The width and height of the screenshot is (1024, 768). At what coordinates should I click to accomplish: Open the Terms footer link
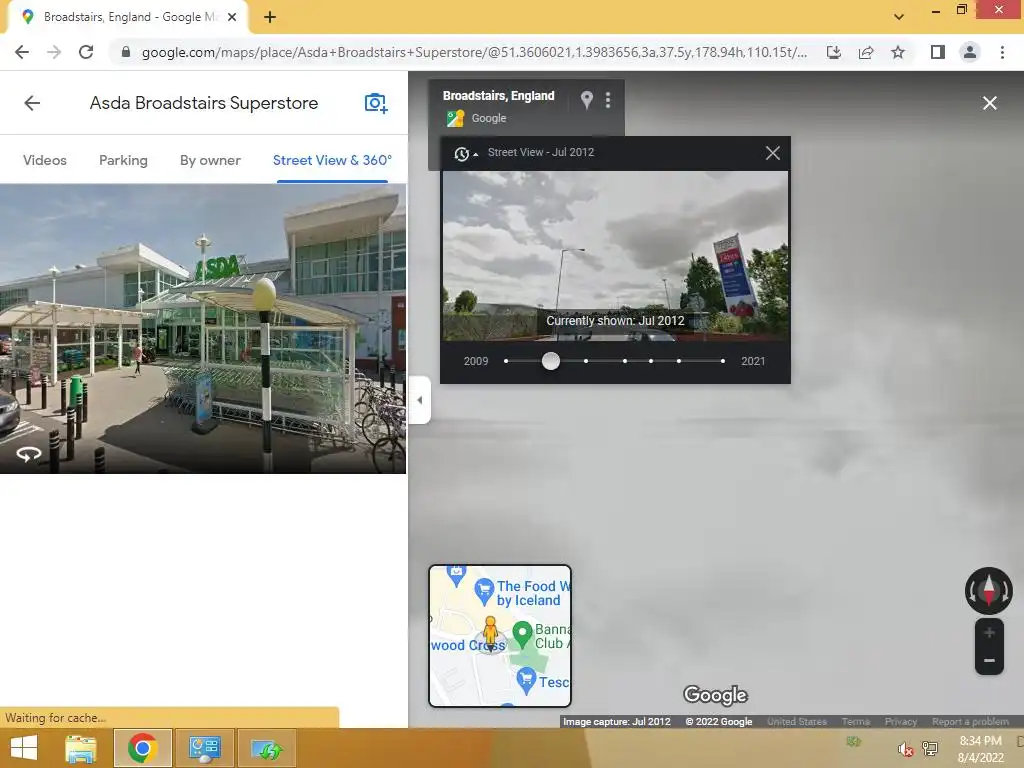tap(856, 722)
